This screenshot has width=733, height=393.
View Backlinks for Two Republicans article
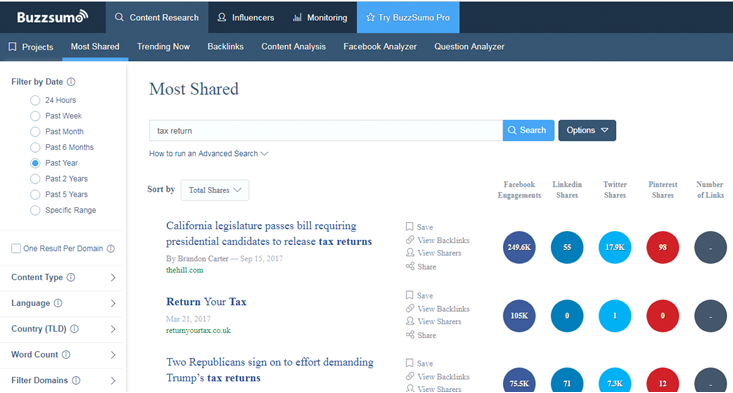(x=438, y=376)
